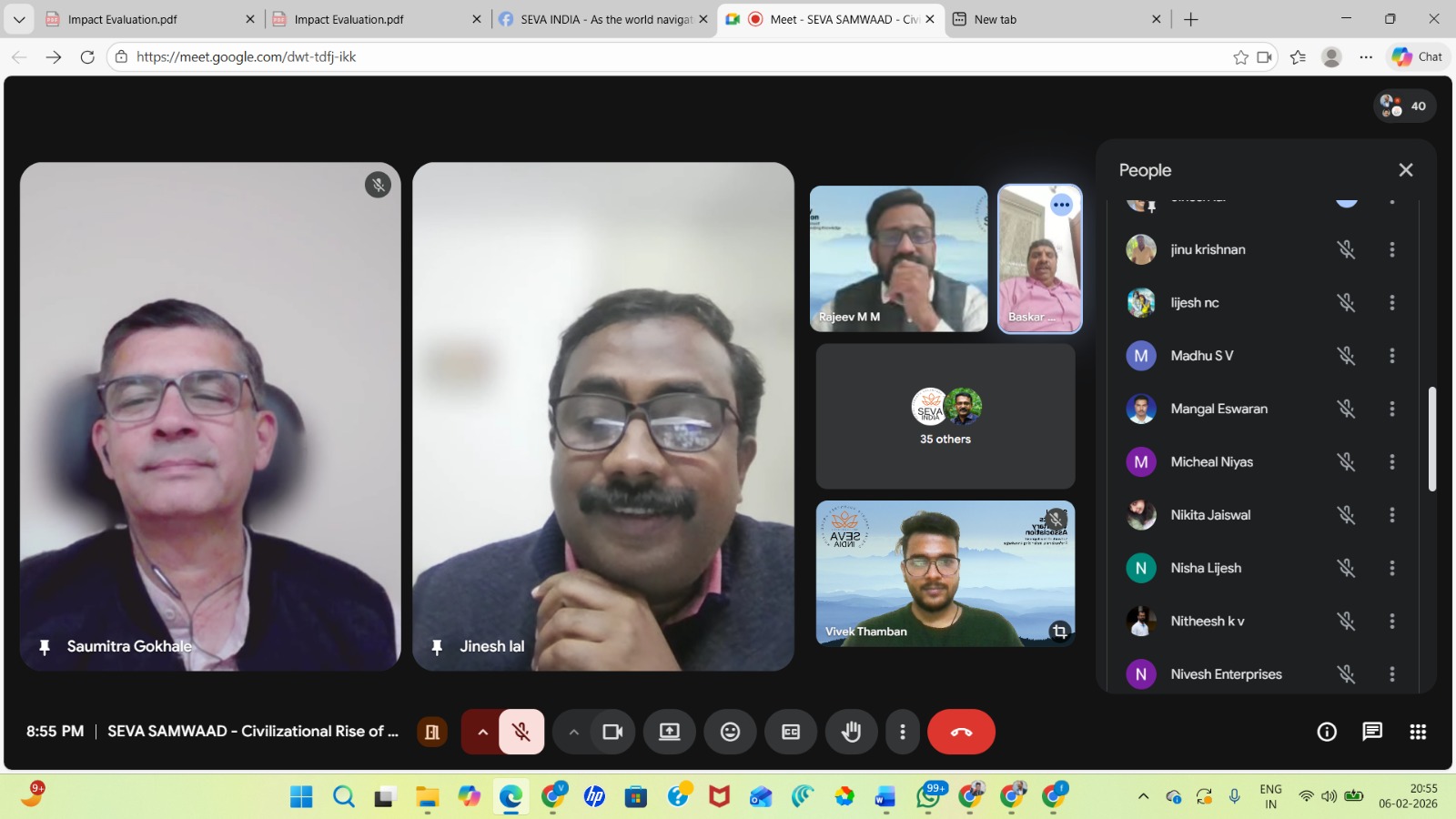Toggle the microphone mute button

pos(521,732)
